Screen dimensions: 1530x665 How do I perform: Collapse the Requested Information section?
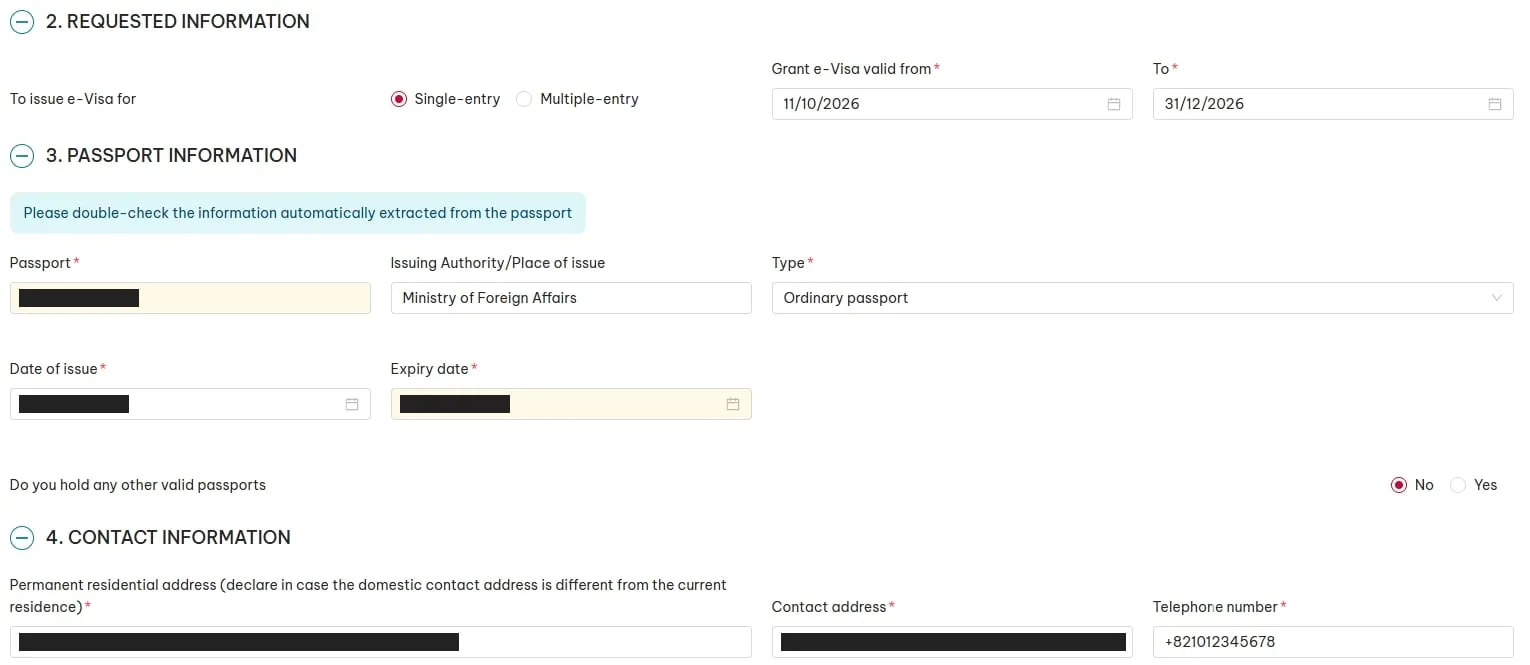[x=22, y=22]
